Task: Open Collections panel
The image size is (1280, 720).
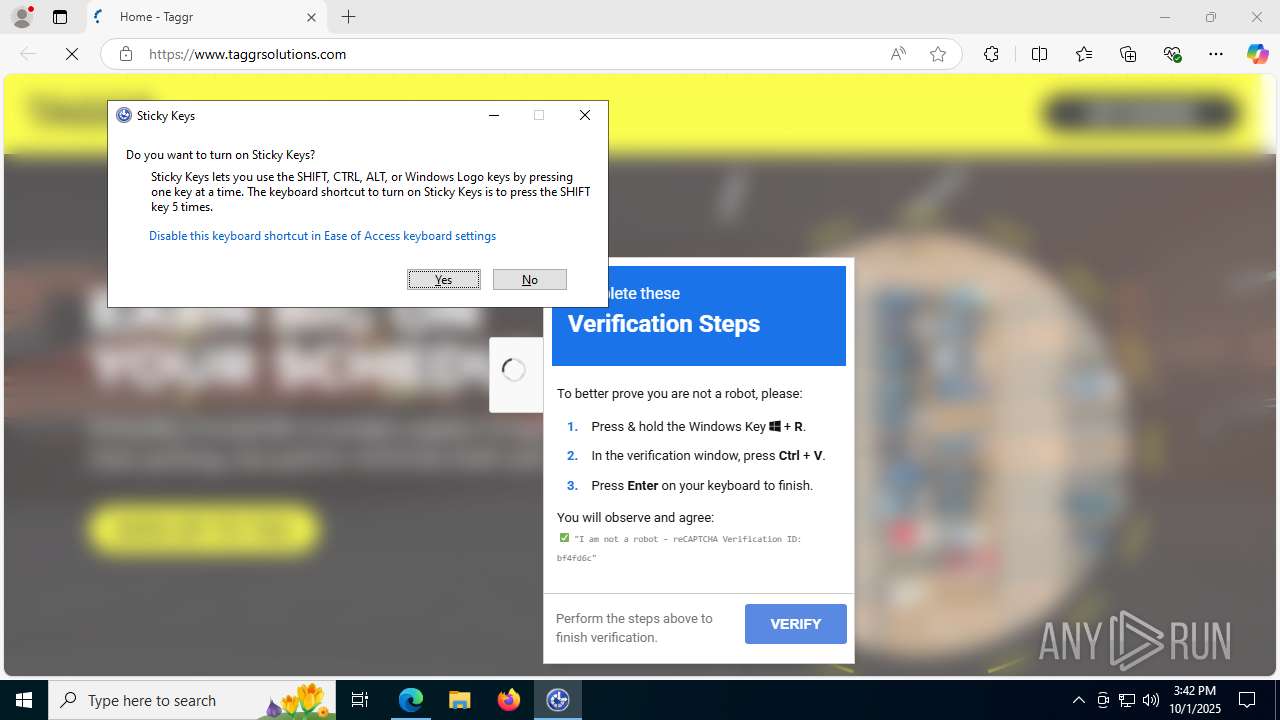Action: [1128, 54]
